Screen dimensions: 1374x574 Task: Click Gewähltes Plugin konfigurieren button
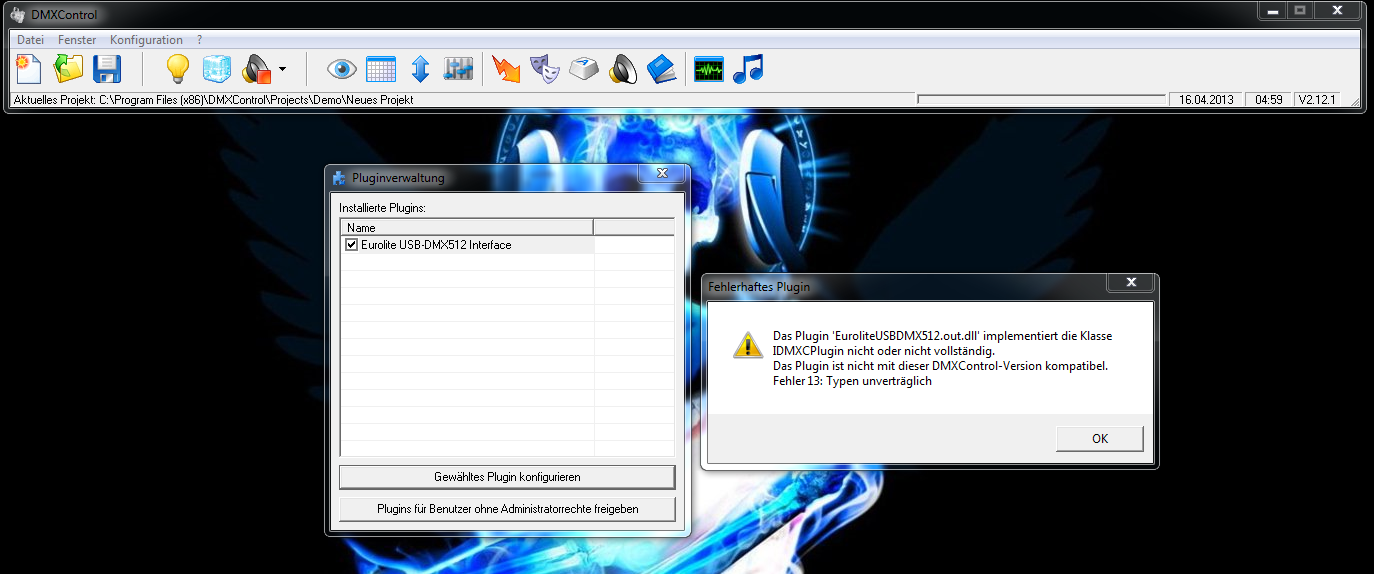[507, 477]
